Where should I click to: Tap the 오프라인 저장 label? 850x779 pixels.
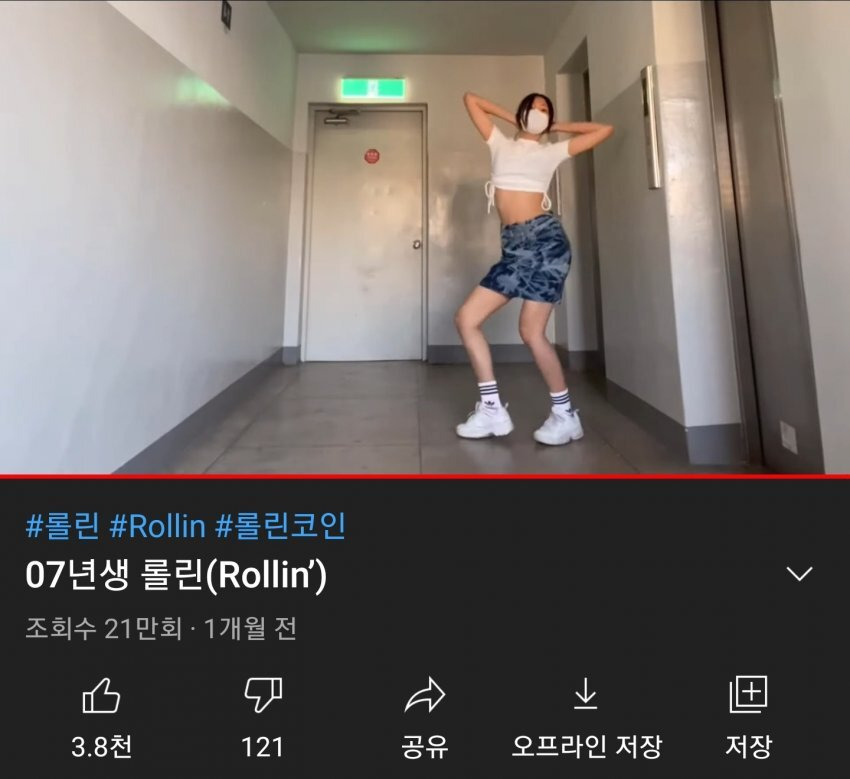587,747
